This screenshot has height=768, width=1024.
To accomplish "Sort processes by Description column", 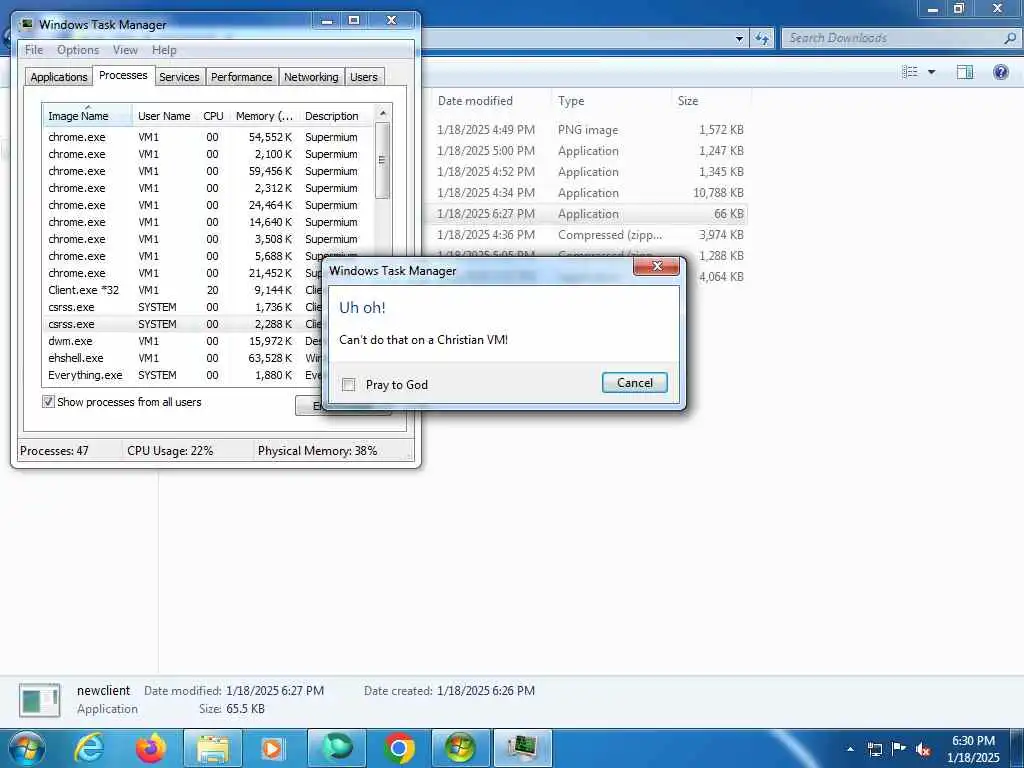I will (x=336, y=116).
